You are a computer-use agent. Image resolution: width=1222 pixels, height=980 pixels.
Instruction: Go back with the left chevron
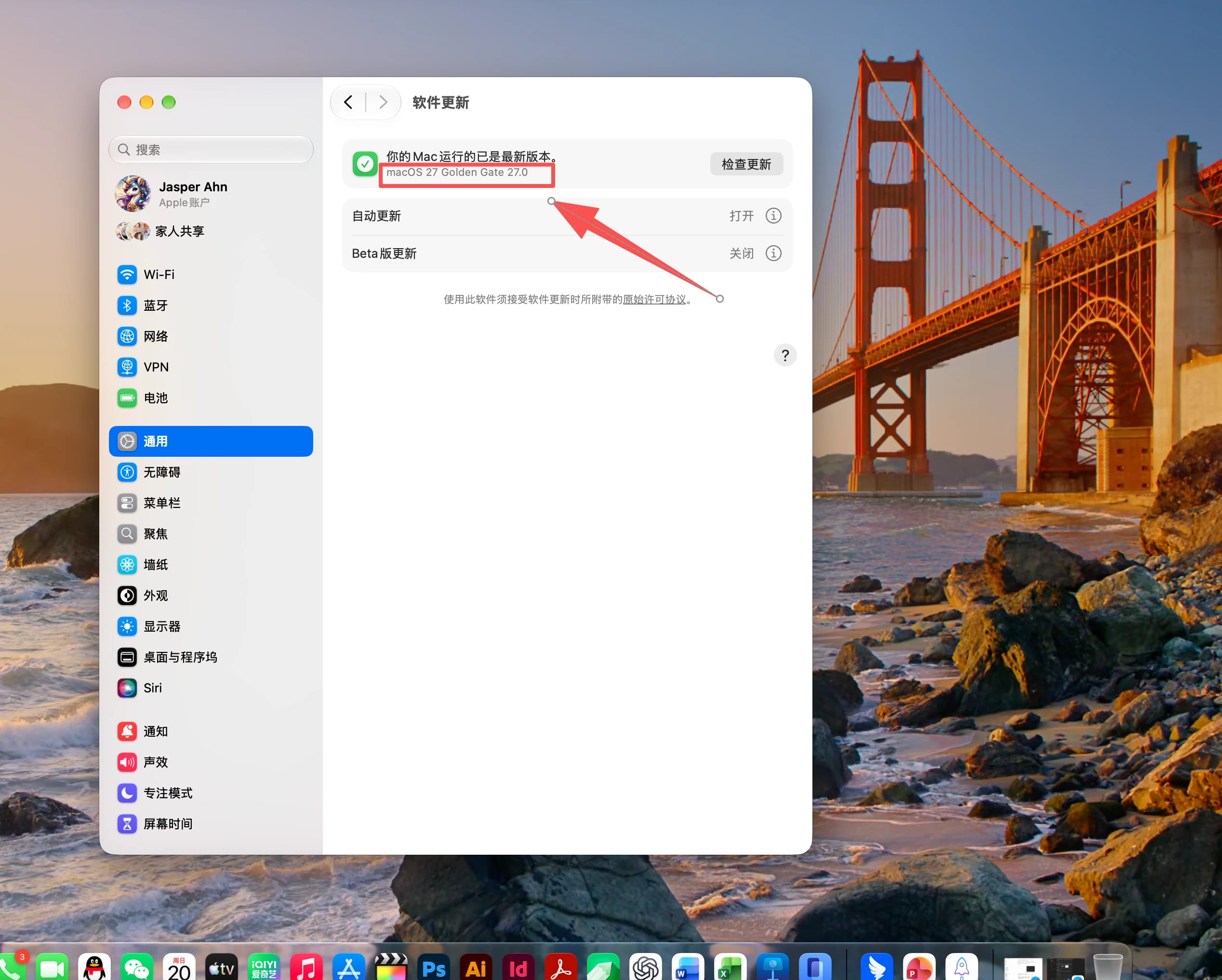pyautogui.click(x=348, y=102)
